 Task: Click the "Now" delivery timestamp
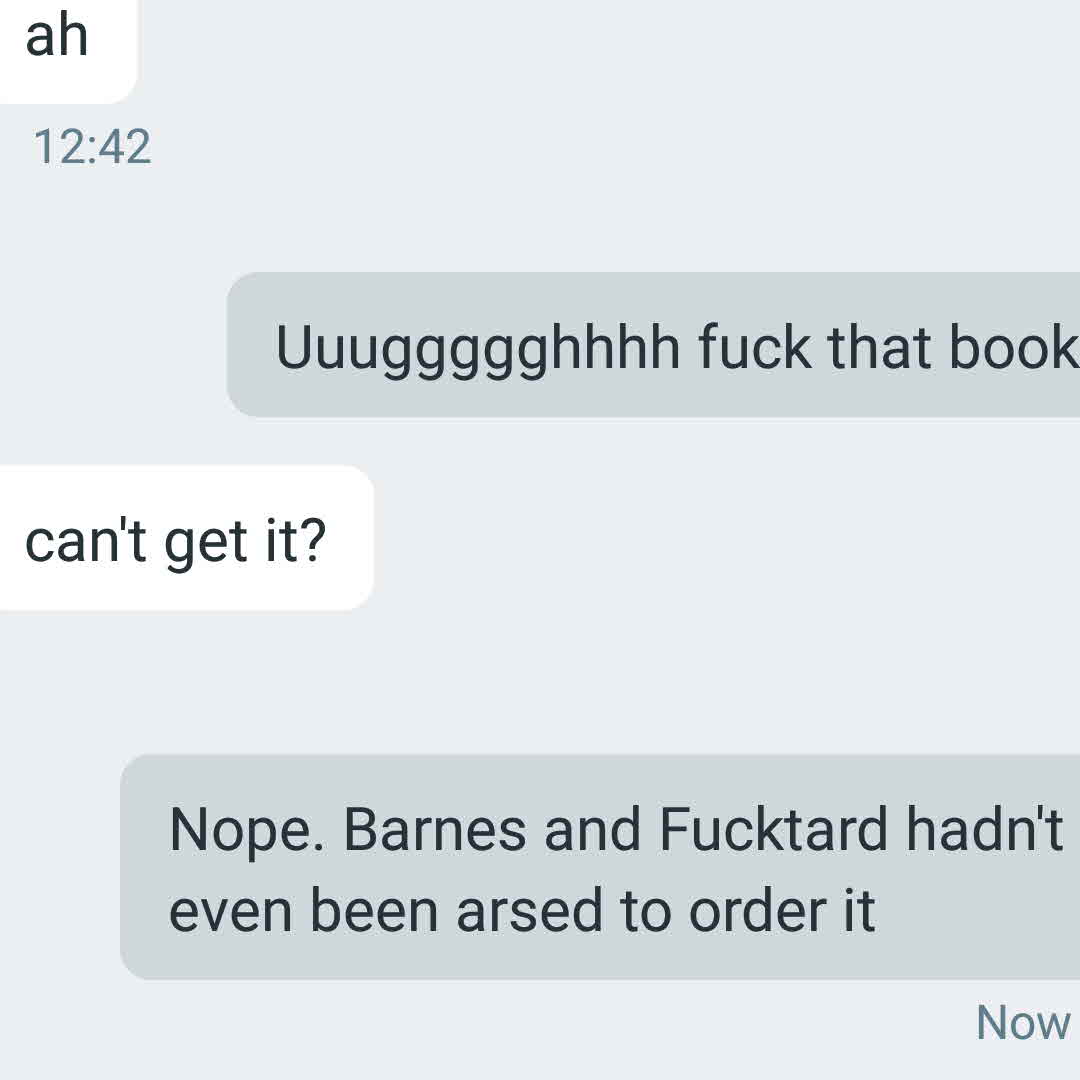point(1024,1022)
